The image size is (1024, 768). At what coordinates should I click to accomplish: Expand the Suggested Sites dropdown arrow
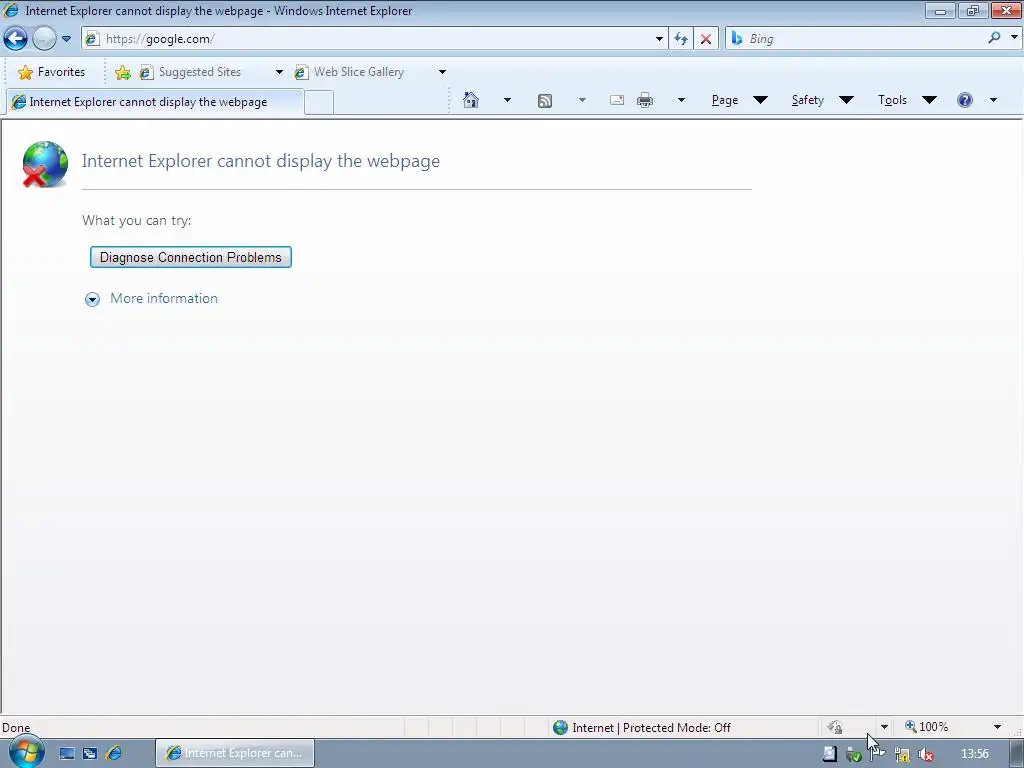279,72
